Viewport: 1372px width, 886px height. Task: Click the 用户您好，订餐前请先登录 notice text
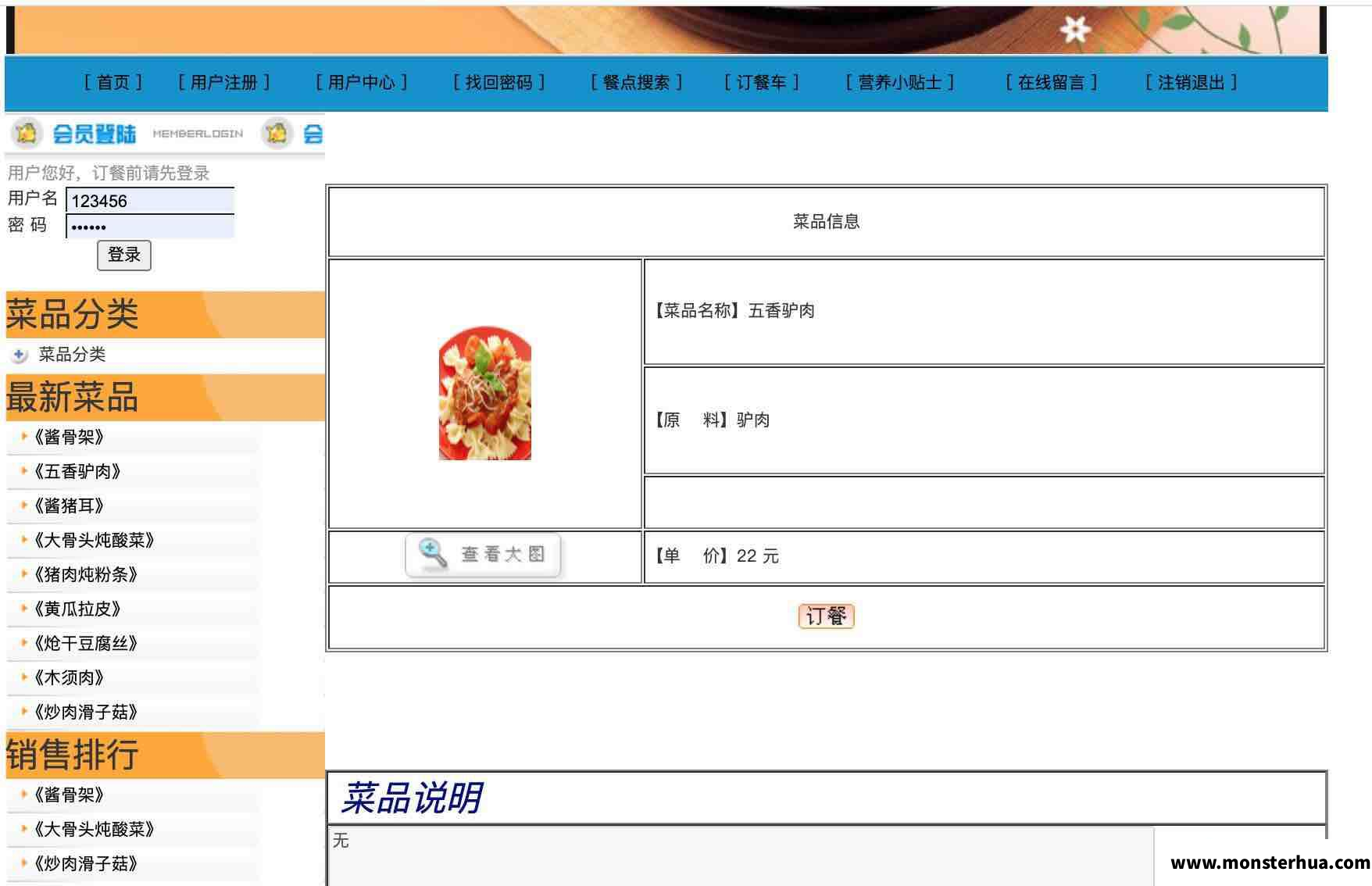[x=109, y=173]
